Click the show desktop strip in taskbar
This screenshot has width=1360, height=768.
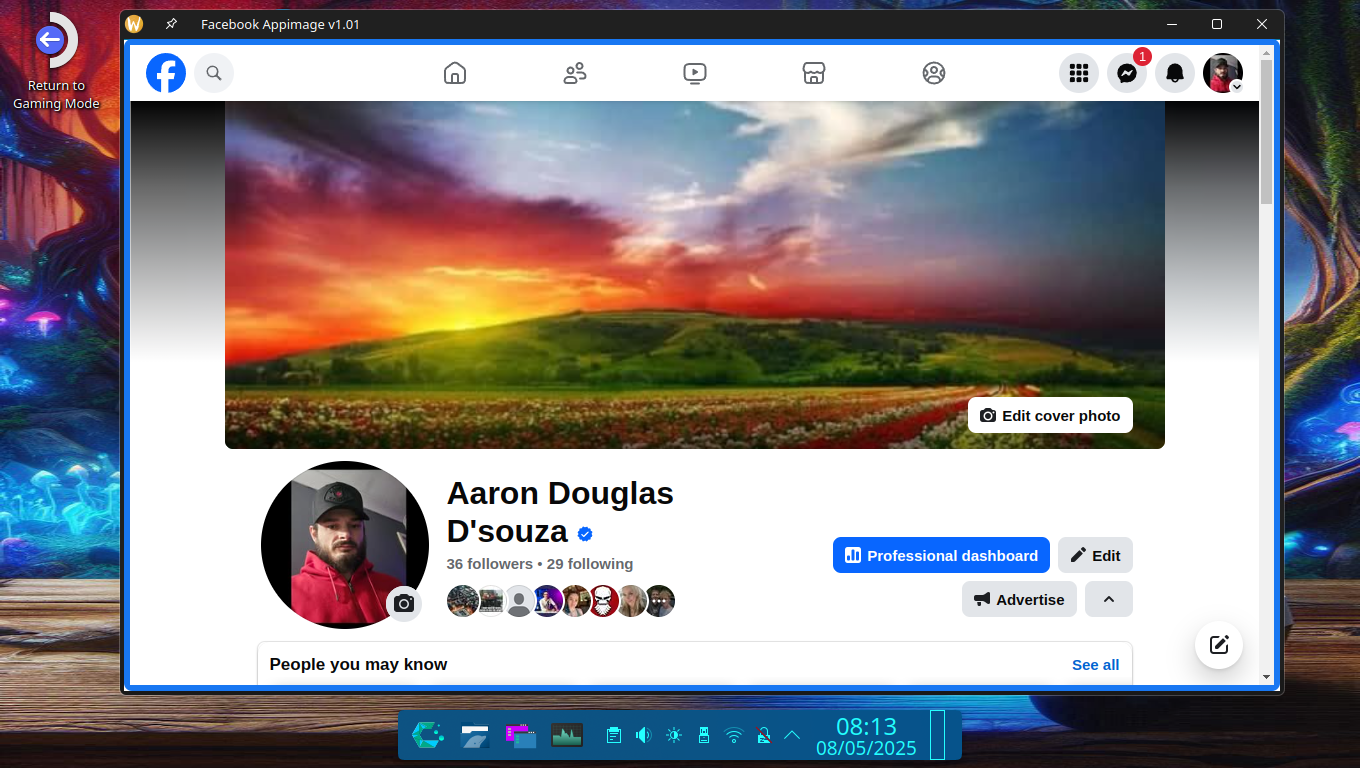point(937,735)
